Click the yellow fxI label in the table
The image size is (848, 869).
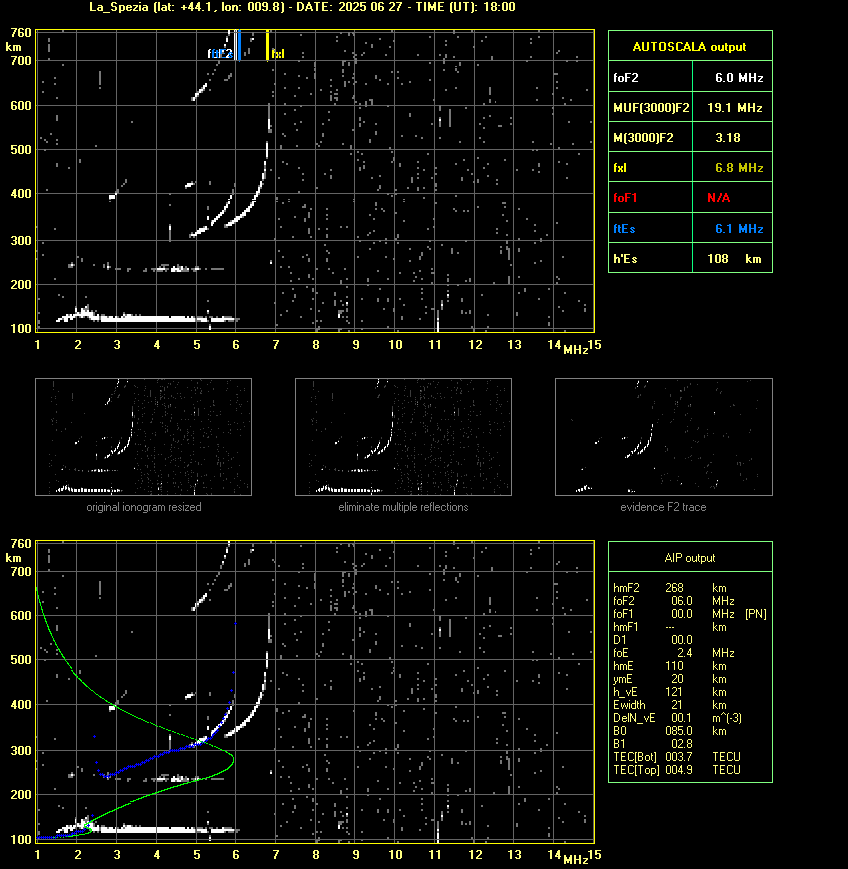[620, 167]
